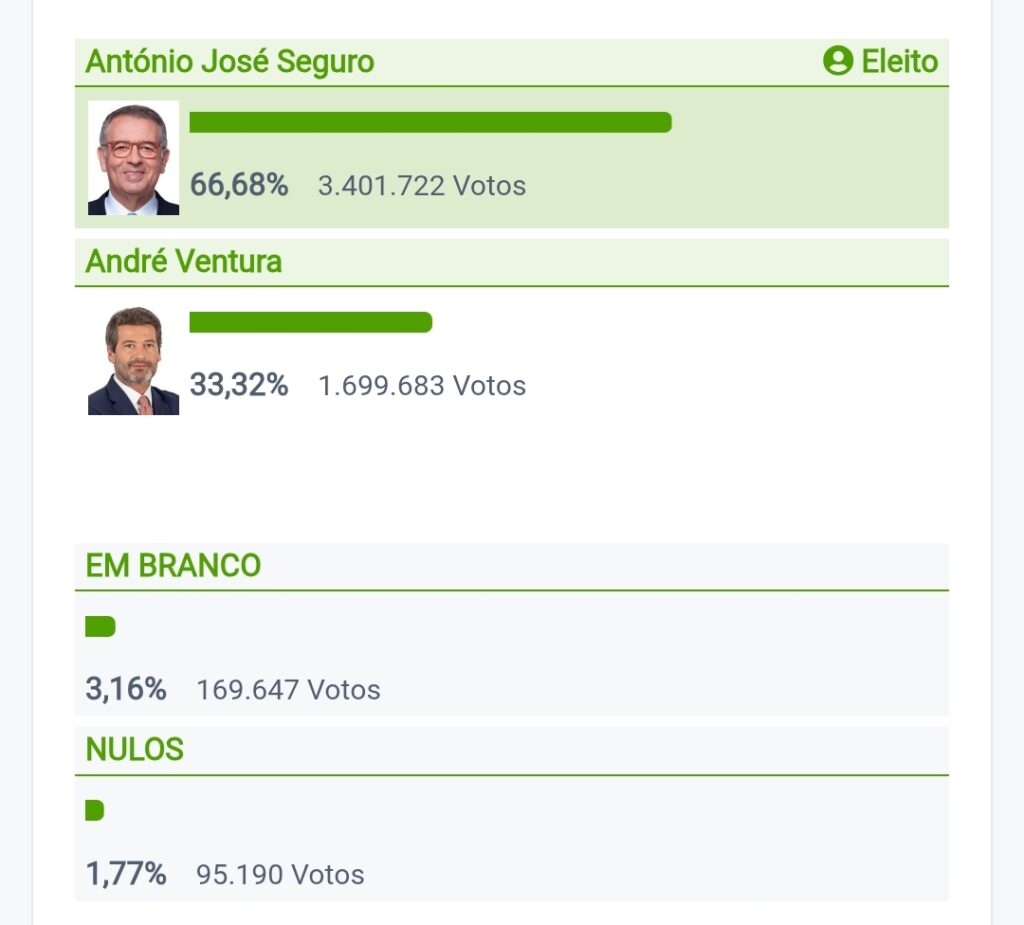Screen dimensions: 1024x925
Task: Select the António José Seguro name header
Action: [230, 62]
